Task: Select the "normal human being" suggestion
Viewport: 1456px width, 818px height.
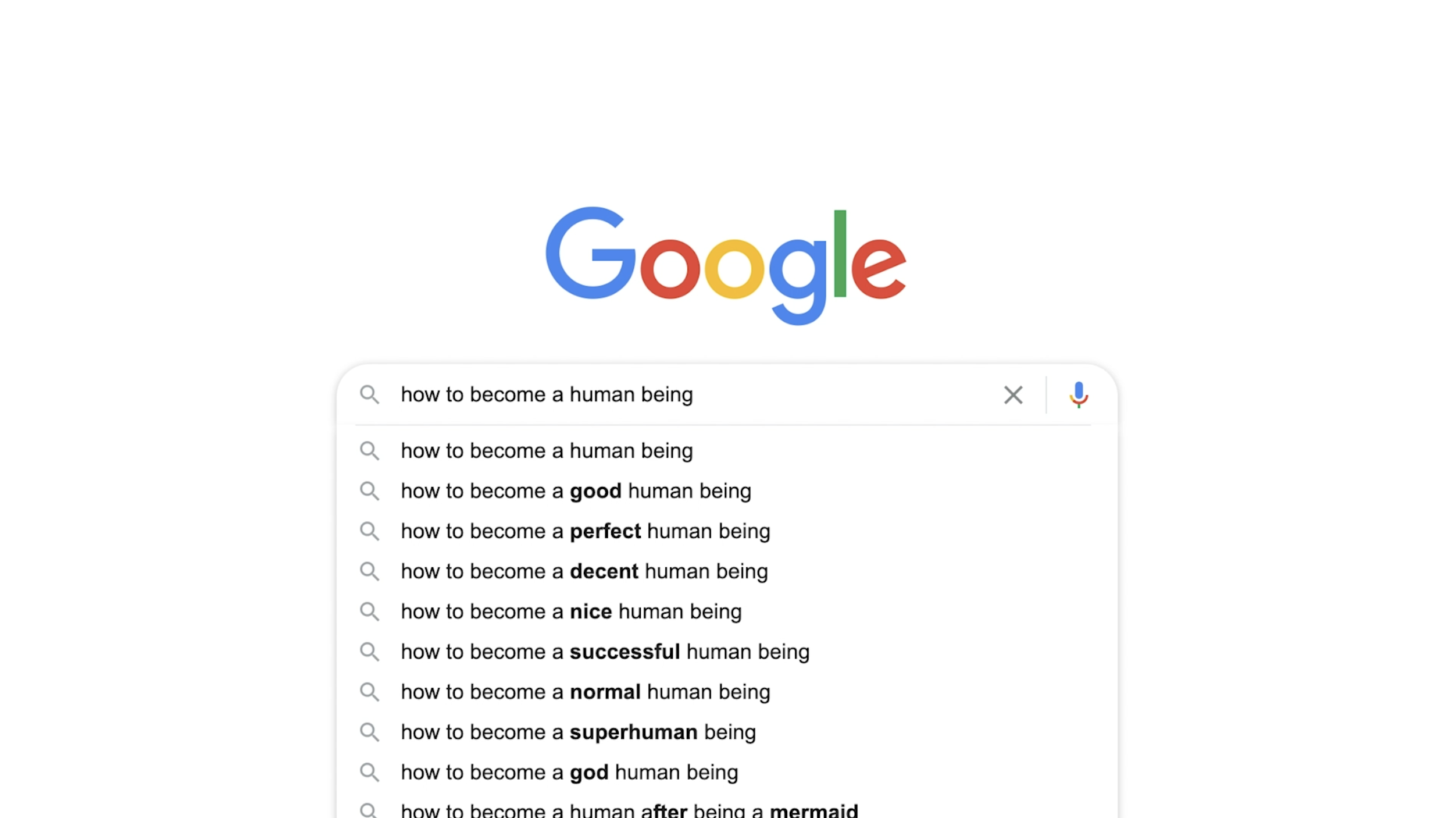Action: coord(585,692)
